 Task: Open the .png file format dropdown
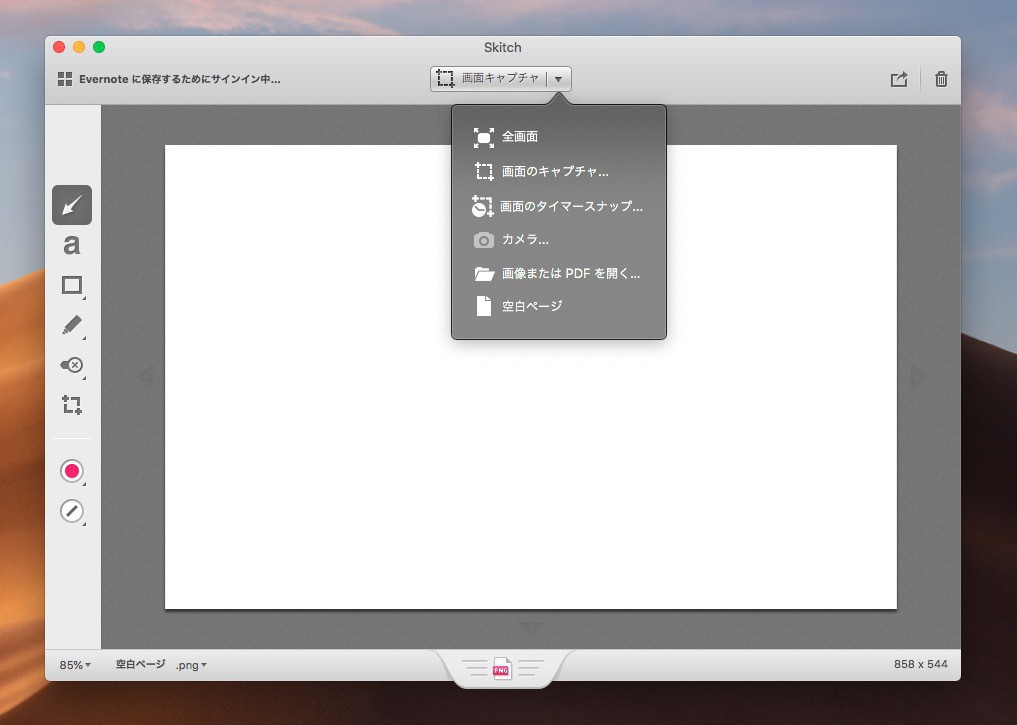click(x=191, y=665)
